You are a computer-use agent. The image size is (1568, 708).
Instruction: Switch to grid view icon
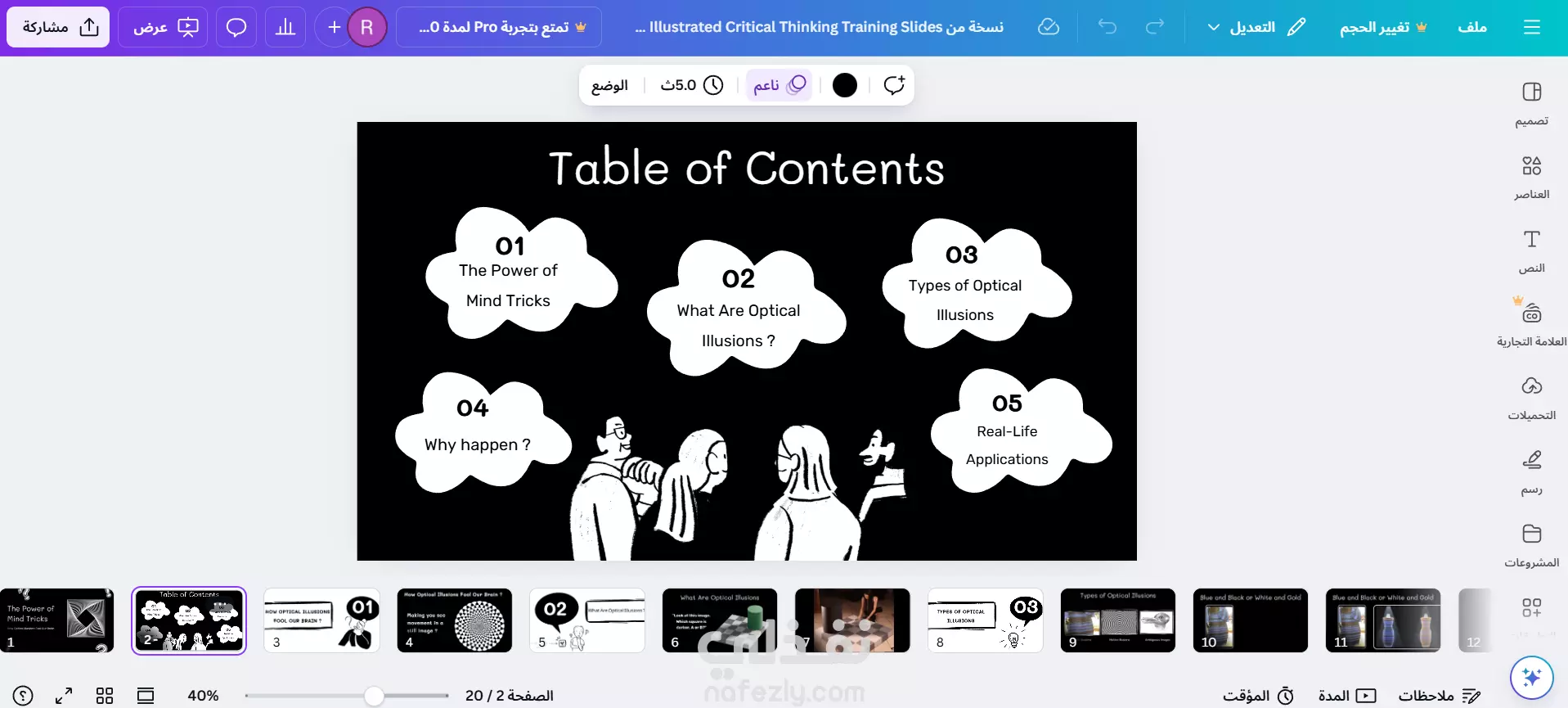[x=105, y=696]
